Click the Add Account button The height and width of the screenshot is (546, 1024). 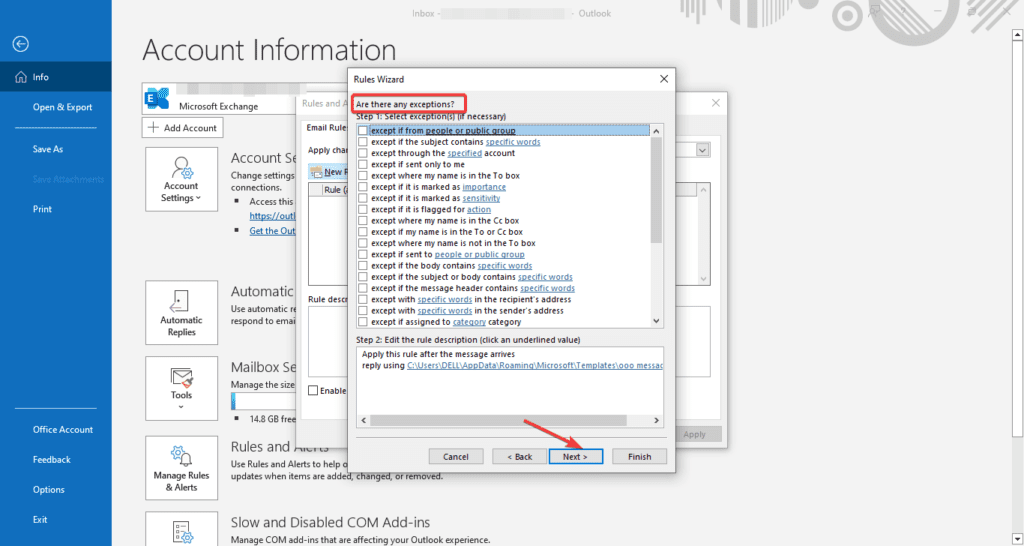pos(183,128)
